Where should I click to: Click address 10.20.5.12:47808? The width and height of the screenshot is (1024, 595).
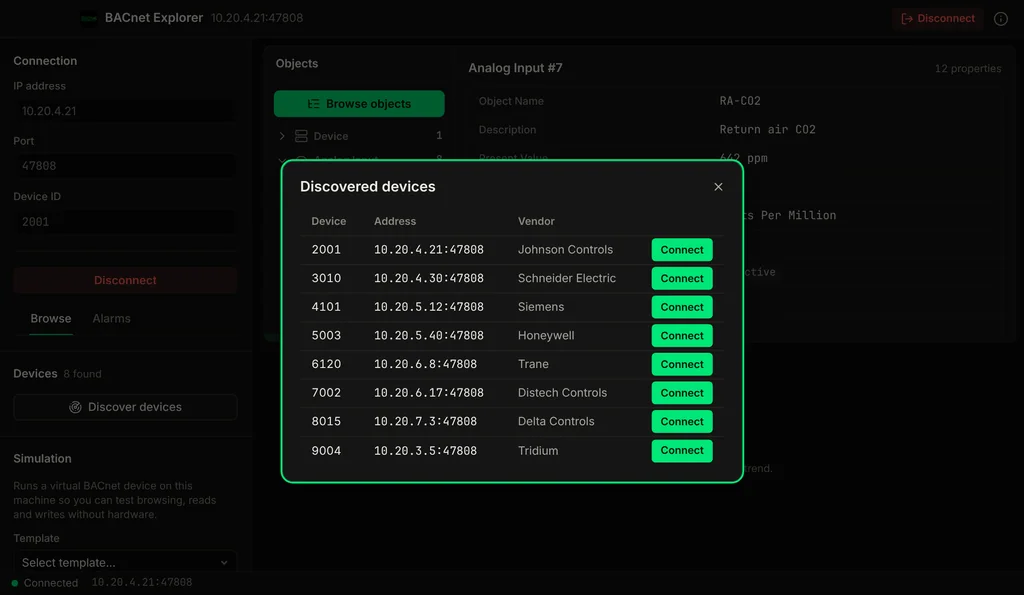pyautogui.click(x=428, y=307)
